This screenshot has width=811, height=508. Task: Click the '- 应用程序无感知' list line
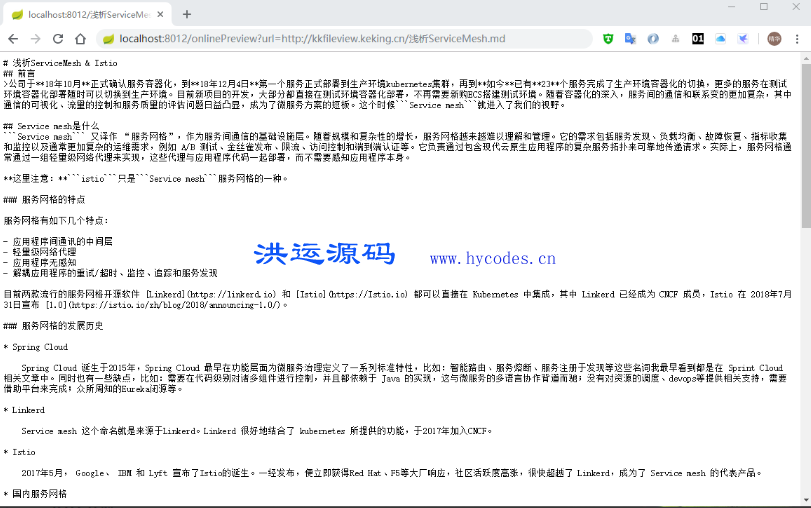(40, 263)
